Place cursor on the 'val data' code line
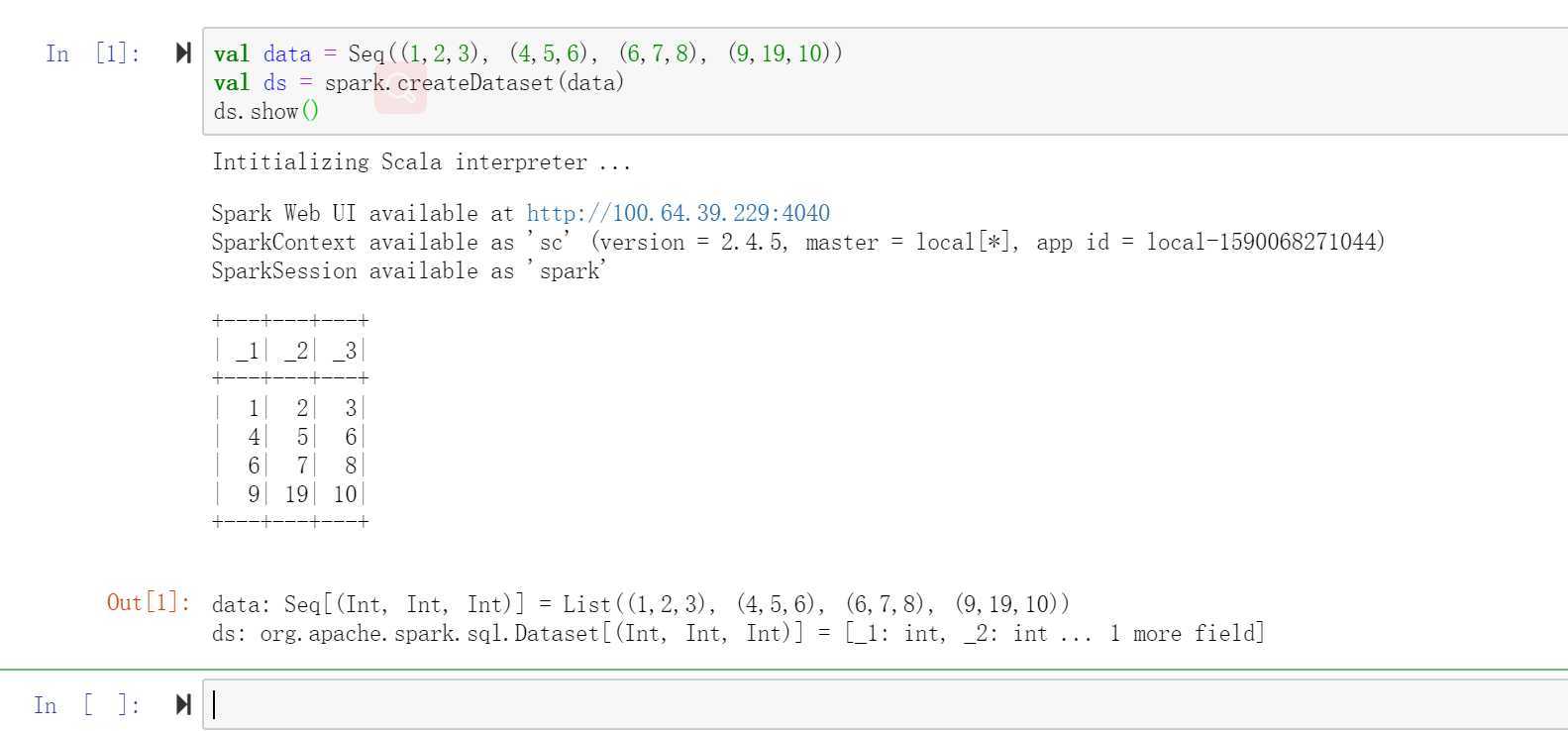This screenshot has height=731, width=1568. tap(527, 53)
